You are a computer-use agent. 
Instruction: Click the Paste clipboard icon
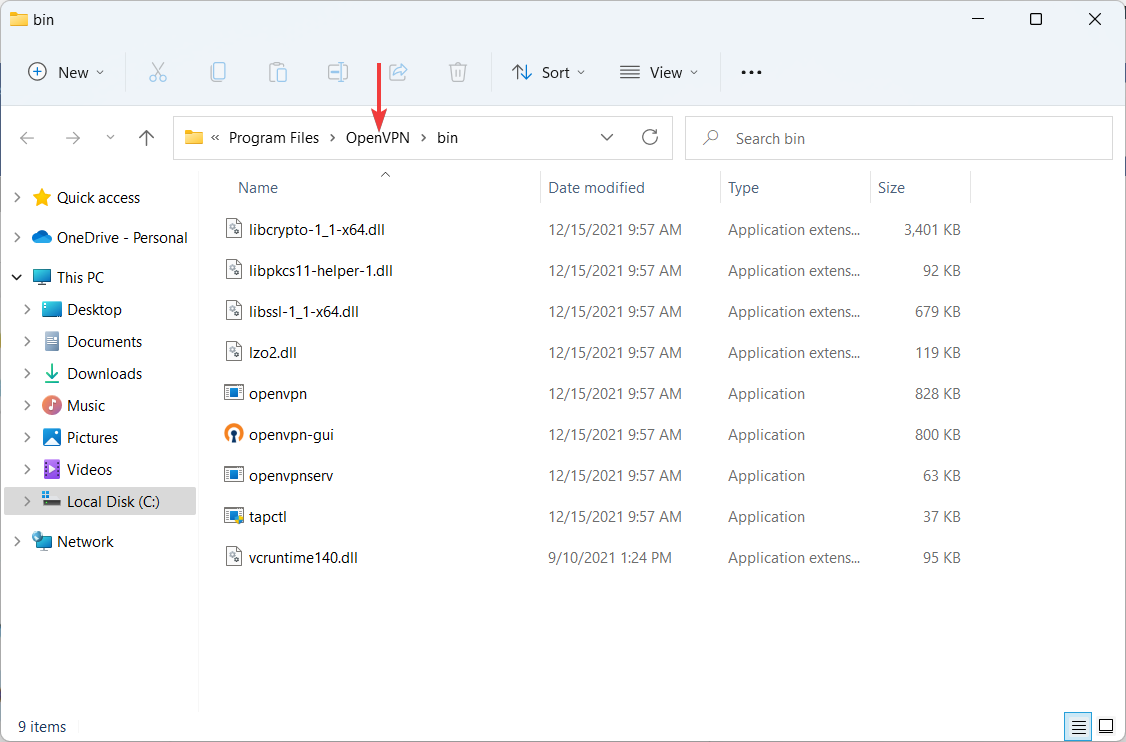click(278, 72)
